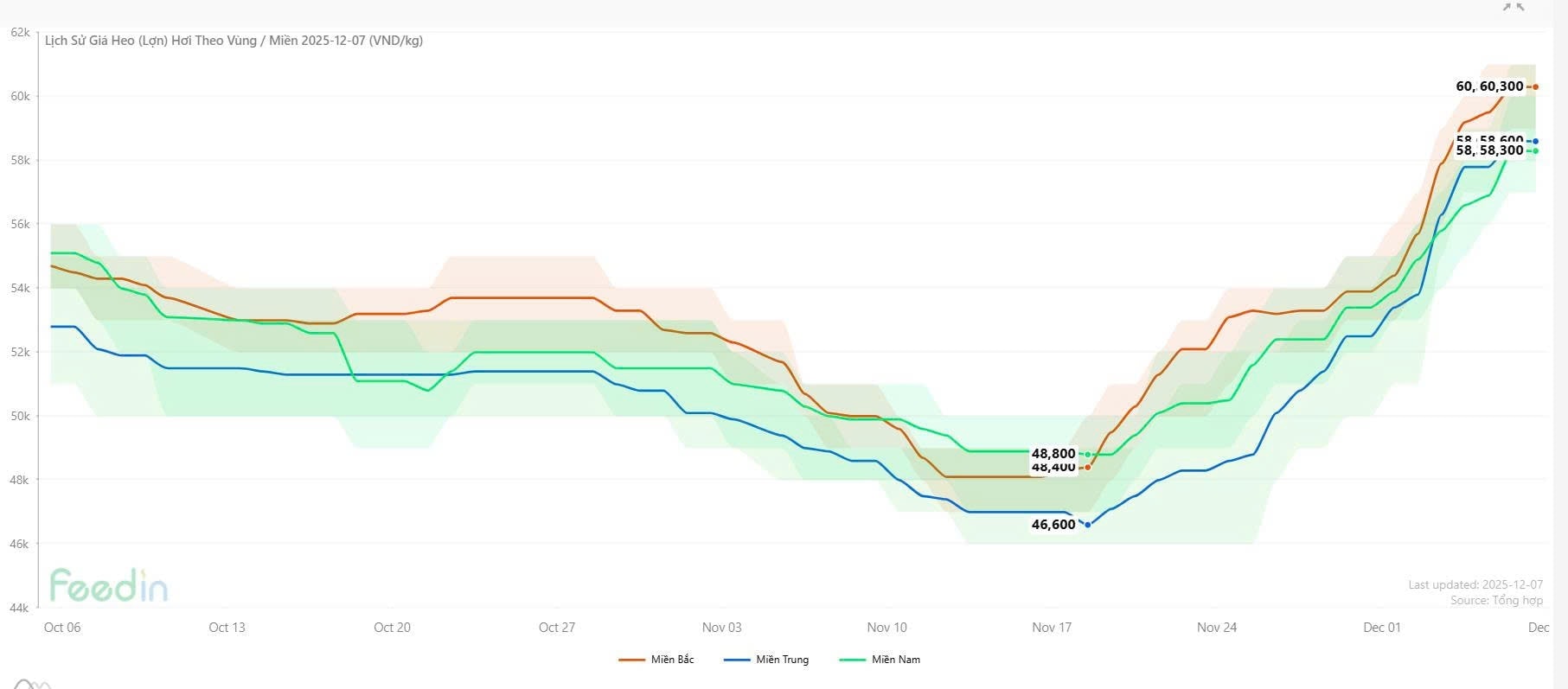Click the Nov 17 x-axis date label
This screenshot has height=689, width=1568.
click(x=1052, y=628)
